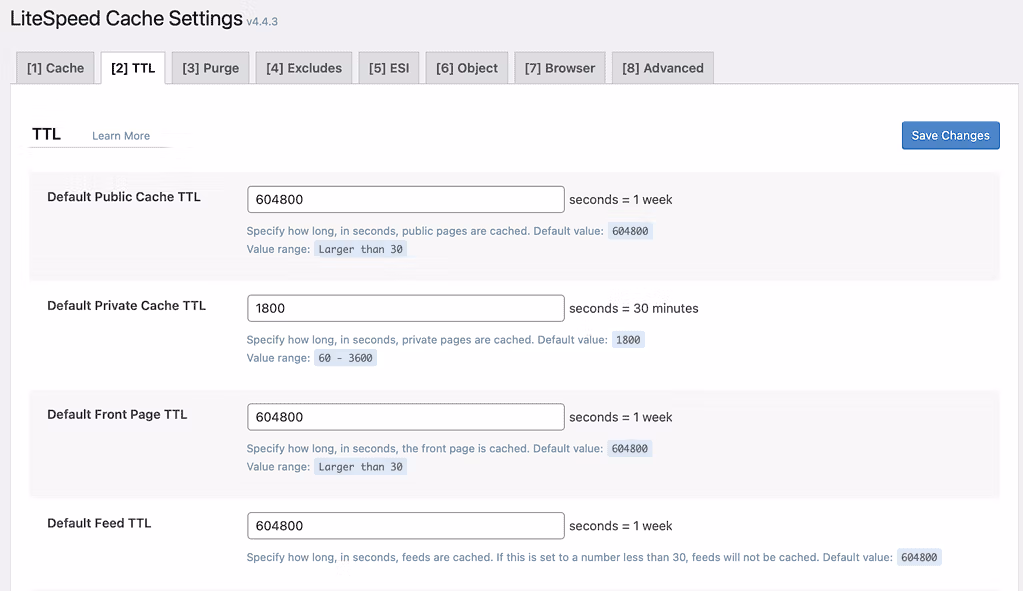Image resolution: width=1023 pixels, height=591 pixels.
Task: Click the Default Front Page TTL label
Action: click(117, 415)
